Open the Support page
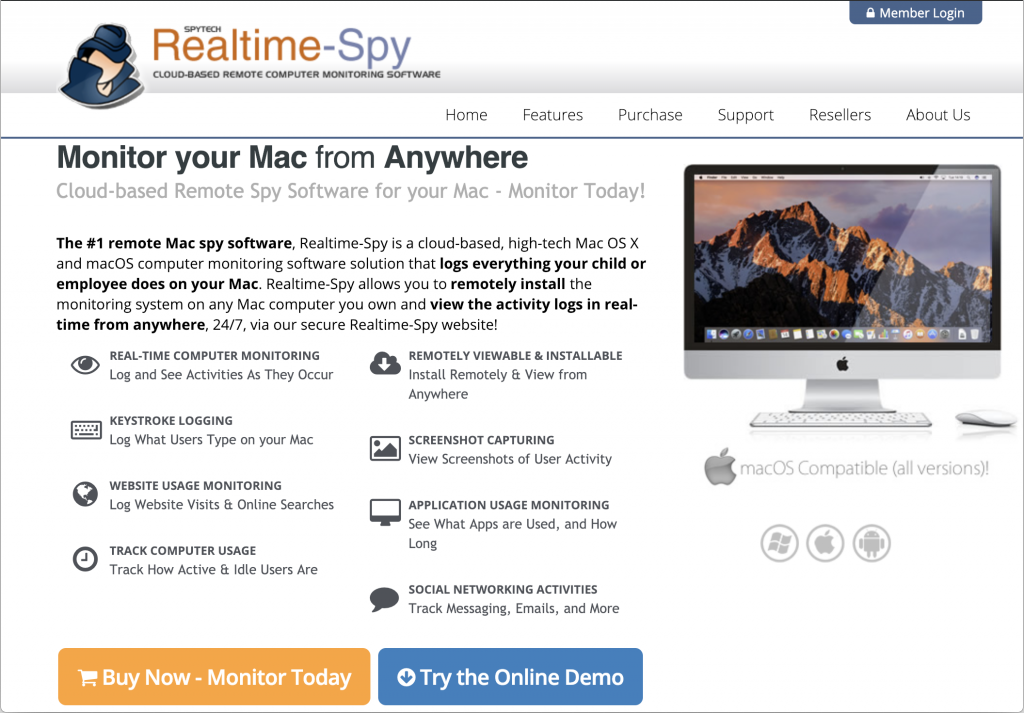Viewport: 1024px width, 713px height. [x=745, y=115]
